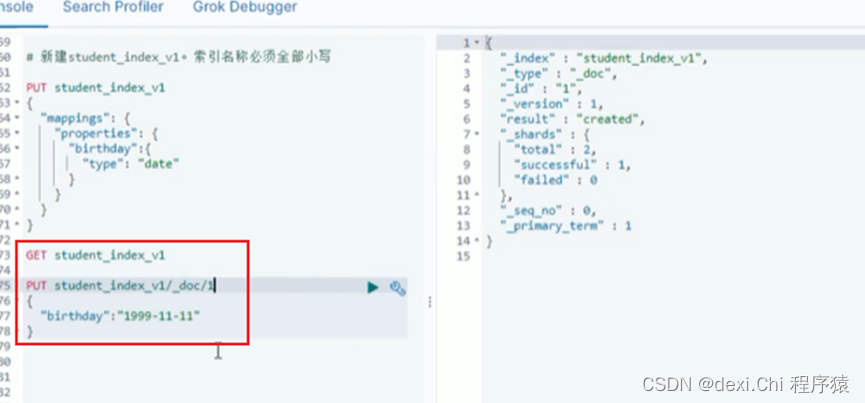The image size is (865, 403).
Task: Click the "birthday":"1999-11-11" line
Action: coord(121,316)
